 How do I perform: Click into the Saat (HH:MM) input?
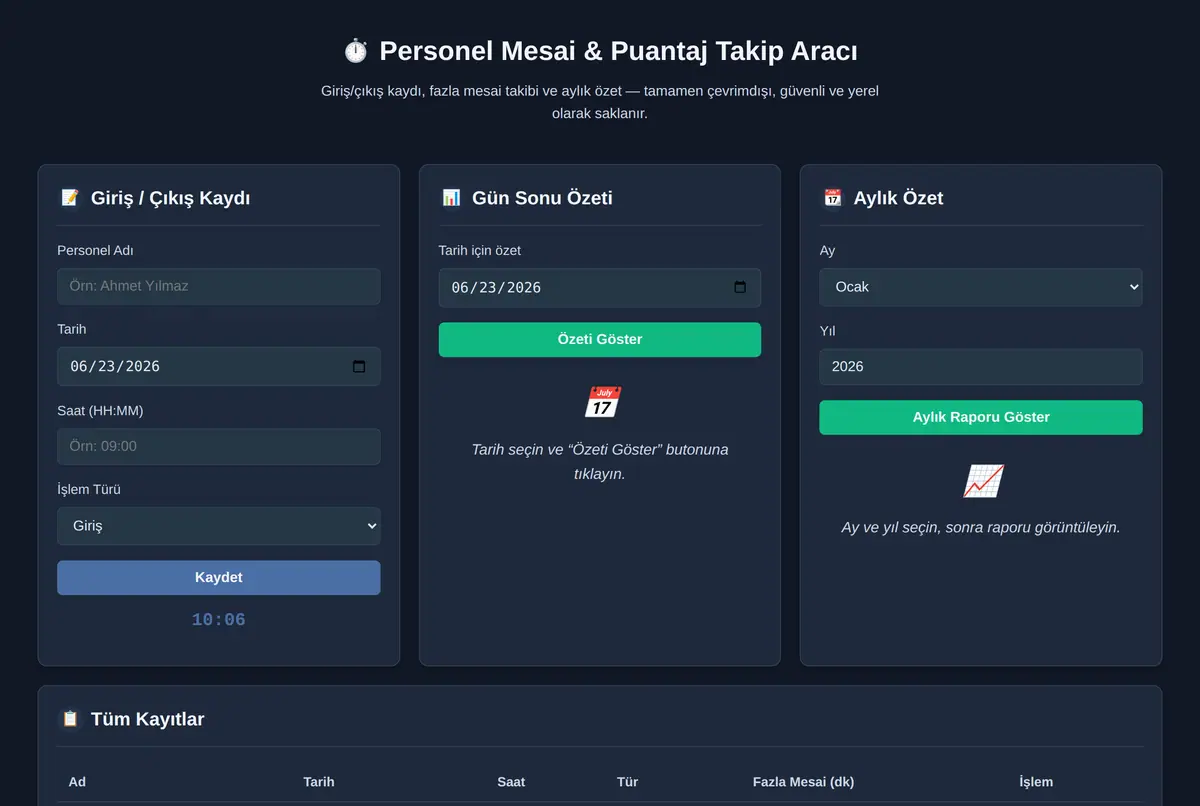219,446
